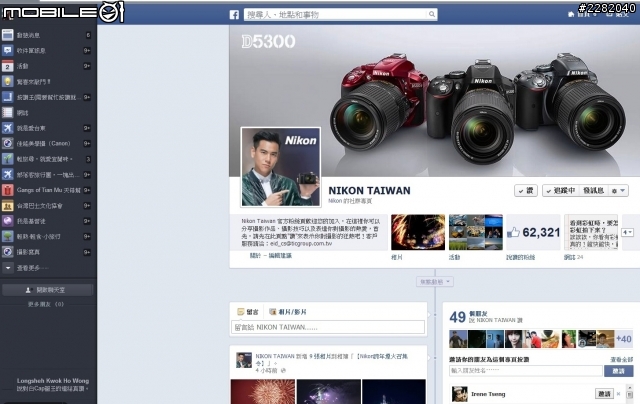Open the gear dropdown on page header
640x404 pixels.
point(618,191)
